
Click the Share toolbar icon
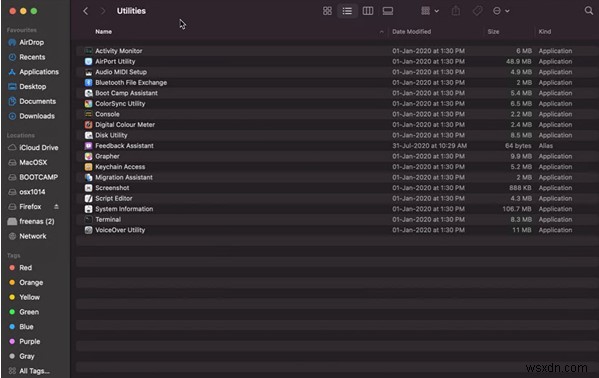[x=455, y=11]
